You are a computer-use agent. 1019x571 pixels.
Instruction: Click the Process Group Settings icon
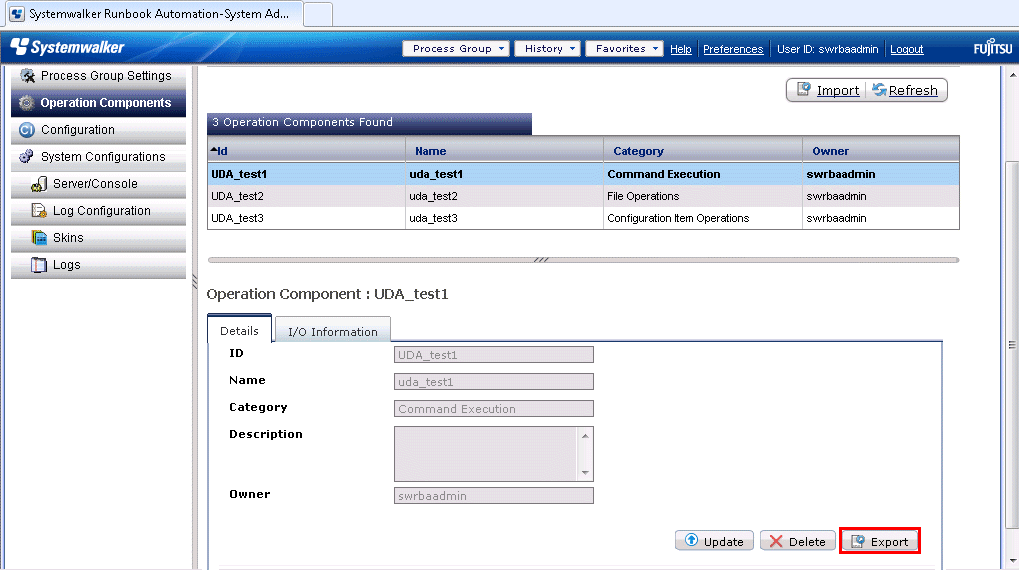pos(27,76)
